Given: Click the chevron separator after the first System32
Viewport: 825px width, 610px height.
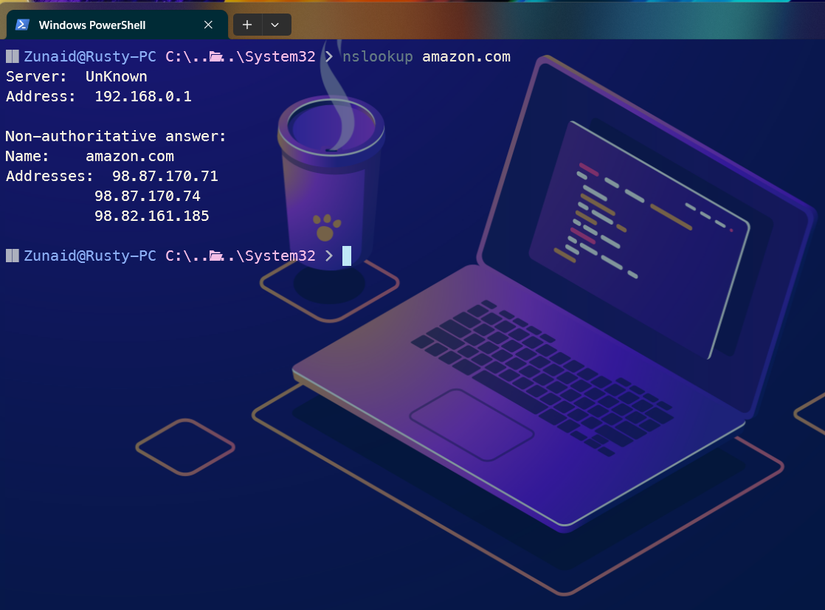Looking at the screenshot, I should coord(327,56).
